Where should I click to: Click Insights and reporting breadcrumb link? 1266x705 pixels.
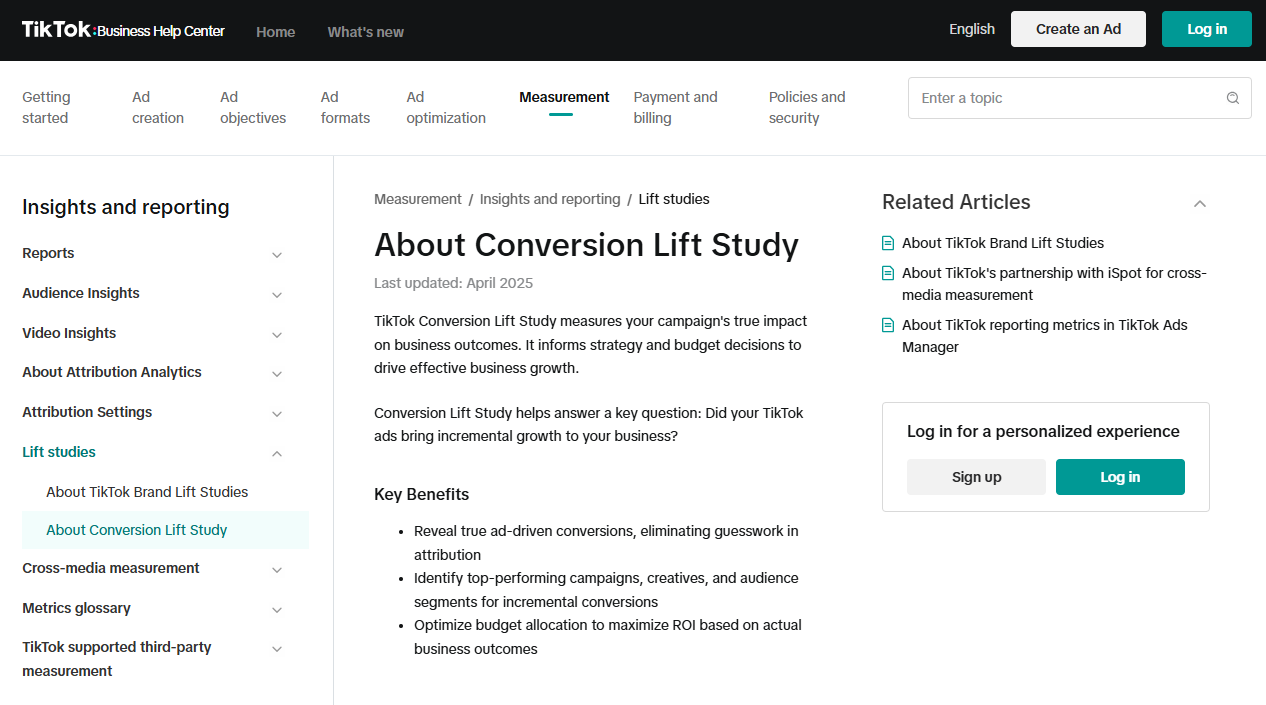click(x=550, y=199)
